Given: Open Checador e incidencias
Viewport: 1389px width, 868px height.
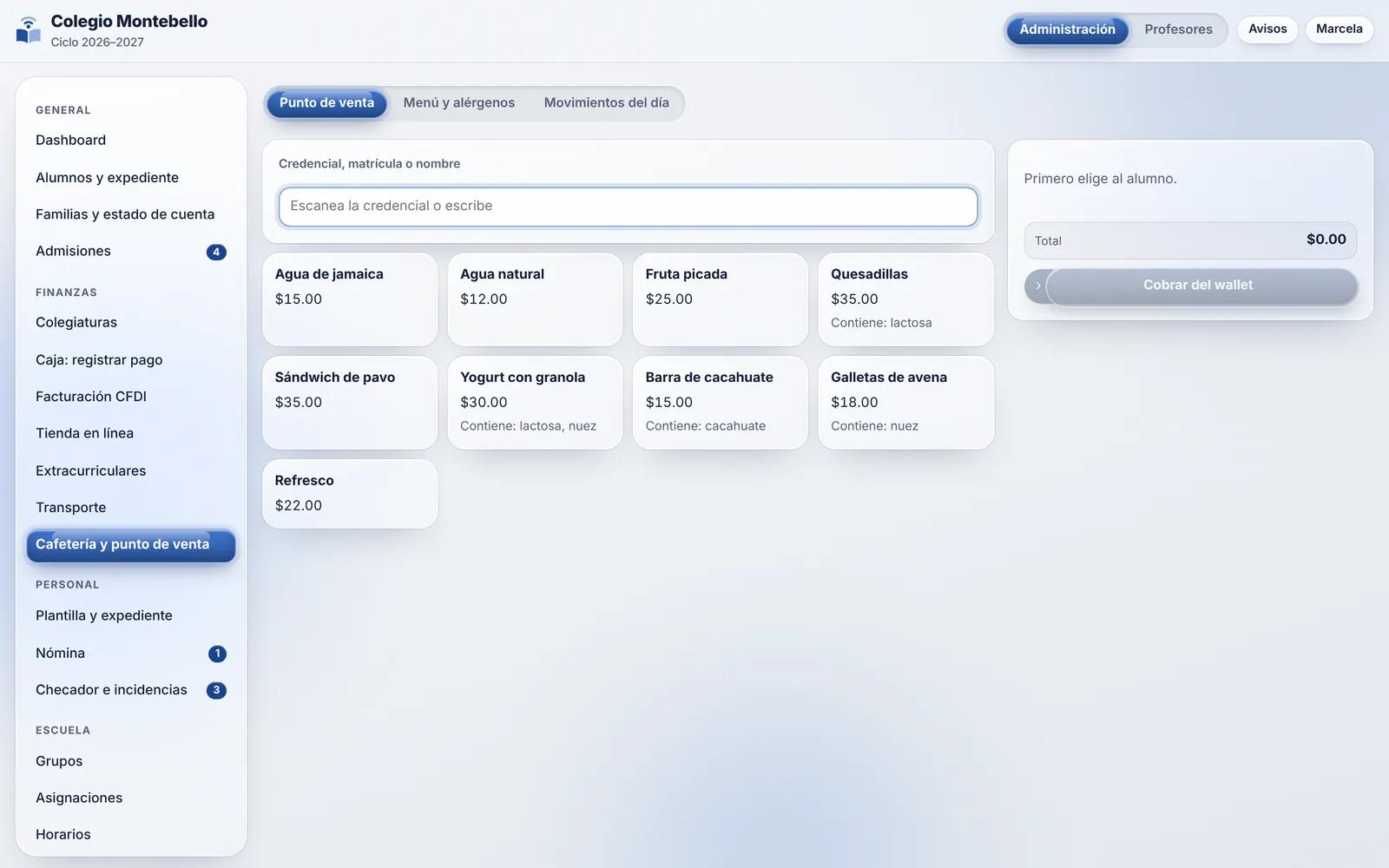Looking at the screenshot, I should [x=131, y=690].
